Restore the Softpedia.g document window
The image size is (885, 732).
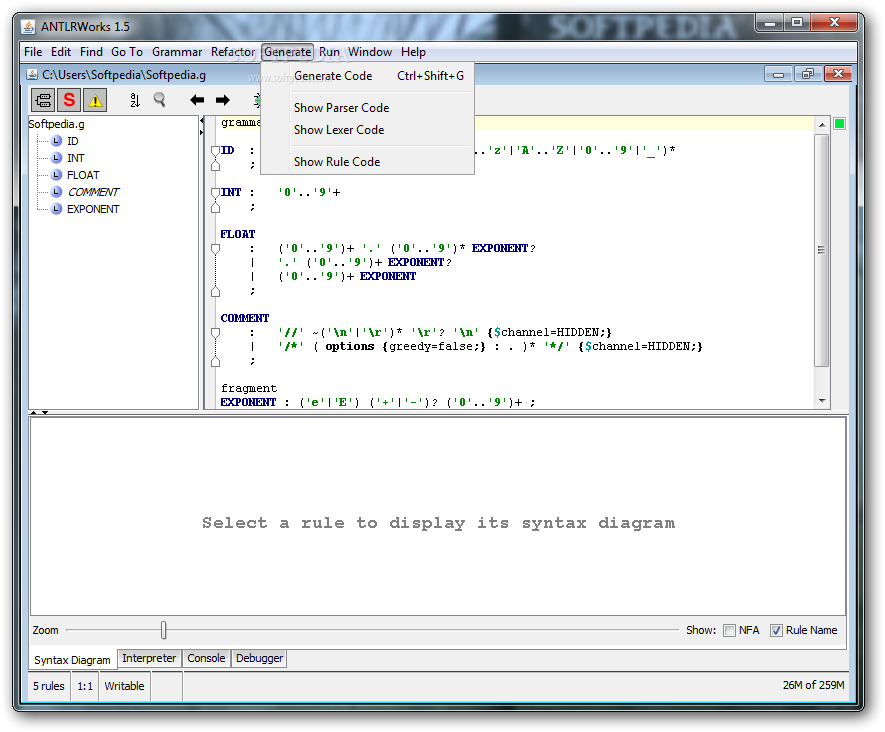(x=808, y=74)
